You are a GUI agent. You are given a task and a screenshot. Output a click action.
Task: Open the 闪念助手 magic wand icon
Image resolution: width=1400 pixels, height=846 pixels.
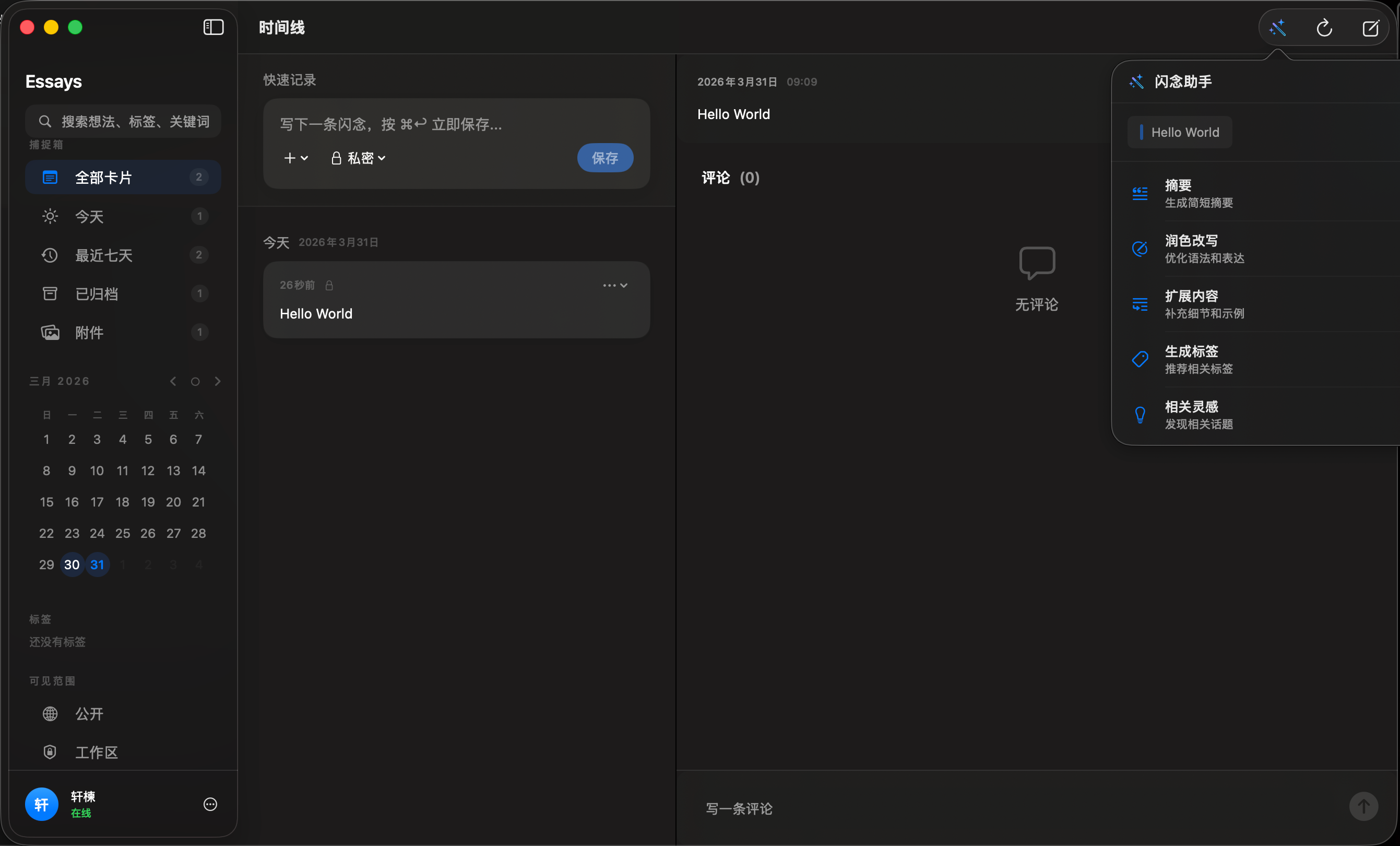click(1278, 27)
